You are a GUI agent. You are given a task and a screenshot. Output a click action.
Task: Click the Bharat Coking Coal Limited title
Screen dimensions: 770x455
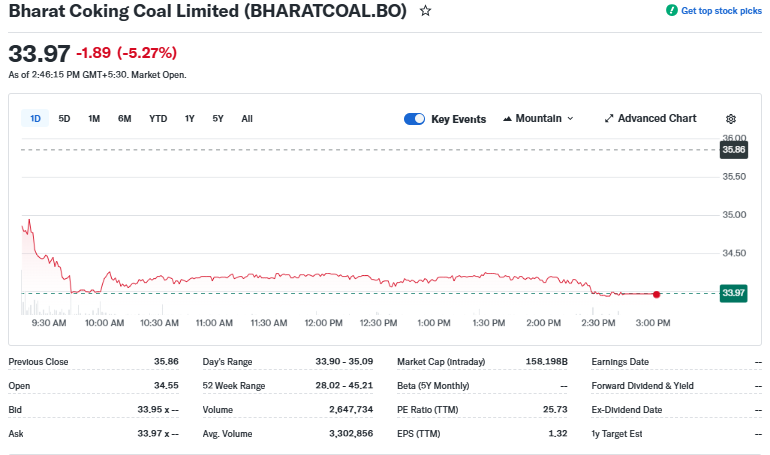tap(208, 11)
